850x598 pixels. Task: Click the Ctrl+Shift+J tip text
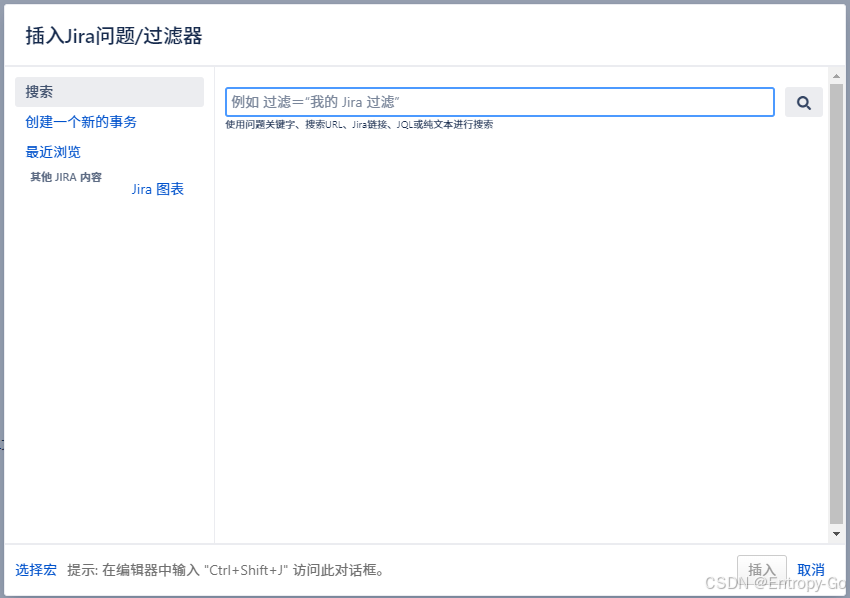[x=227, y=570]
